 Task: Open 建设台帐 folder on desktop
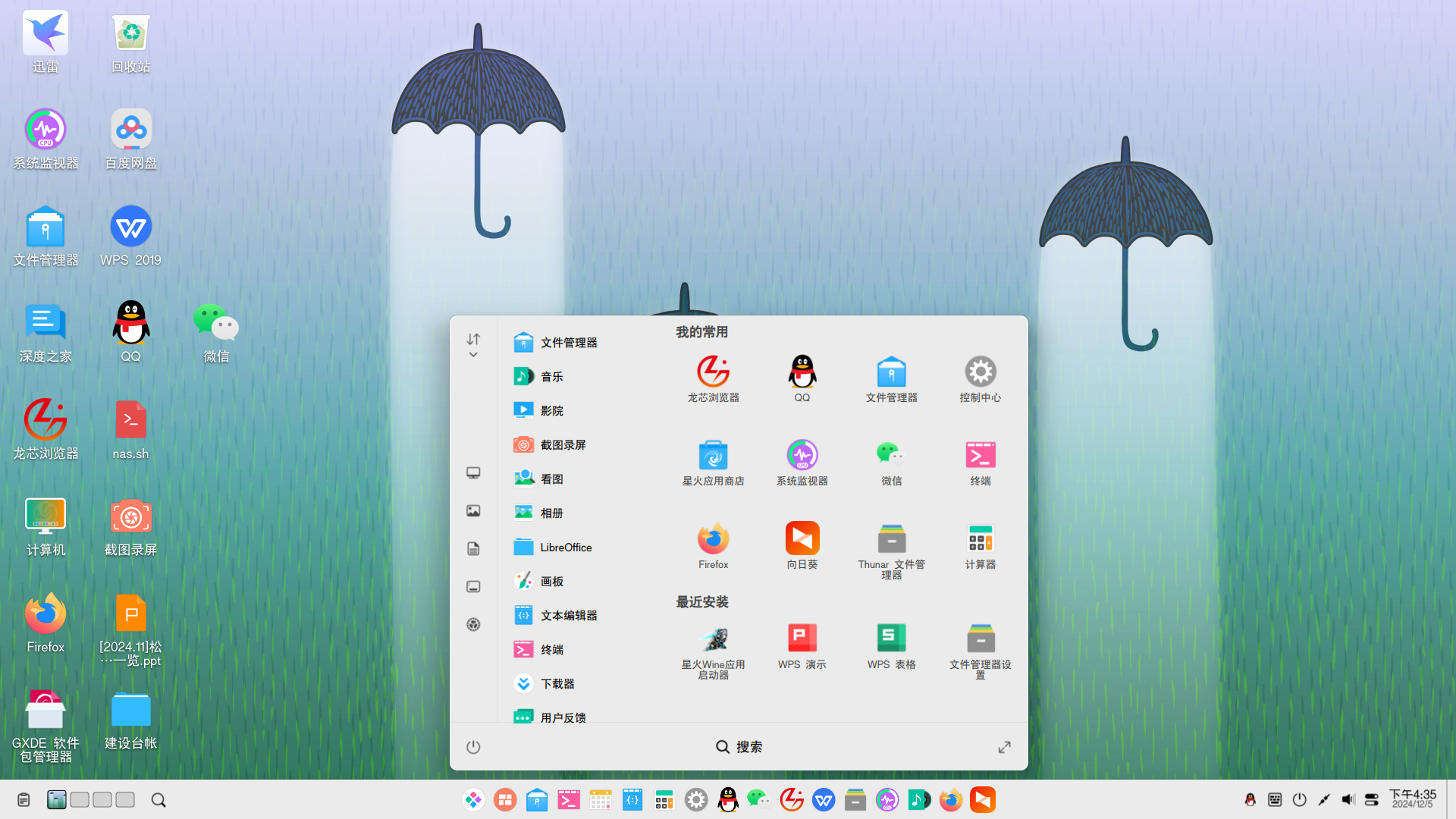(x=130, y=720)
